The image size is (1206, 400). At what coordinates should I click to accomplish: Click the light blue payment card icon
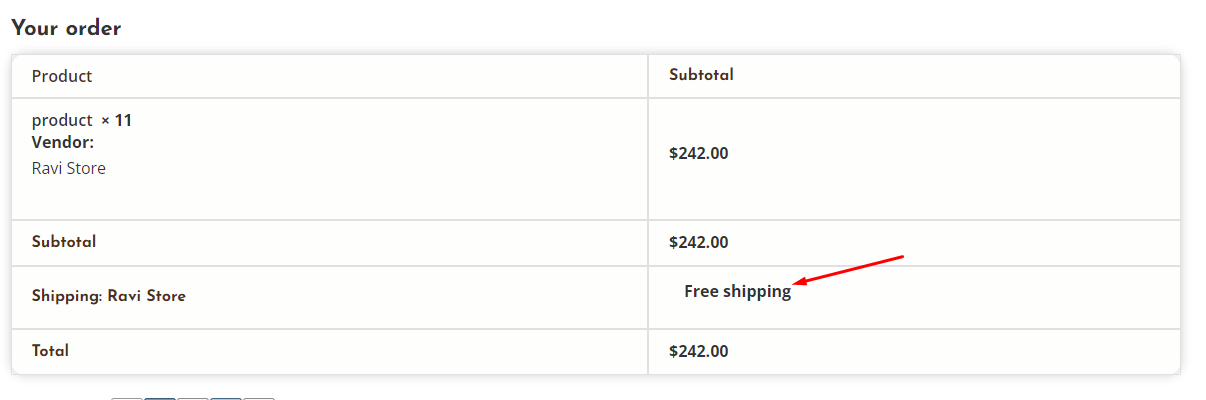[226, 398]
